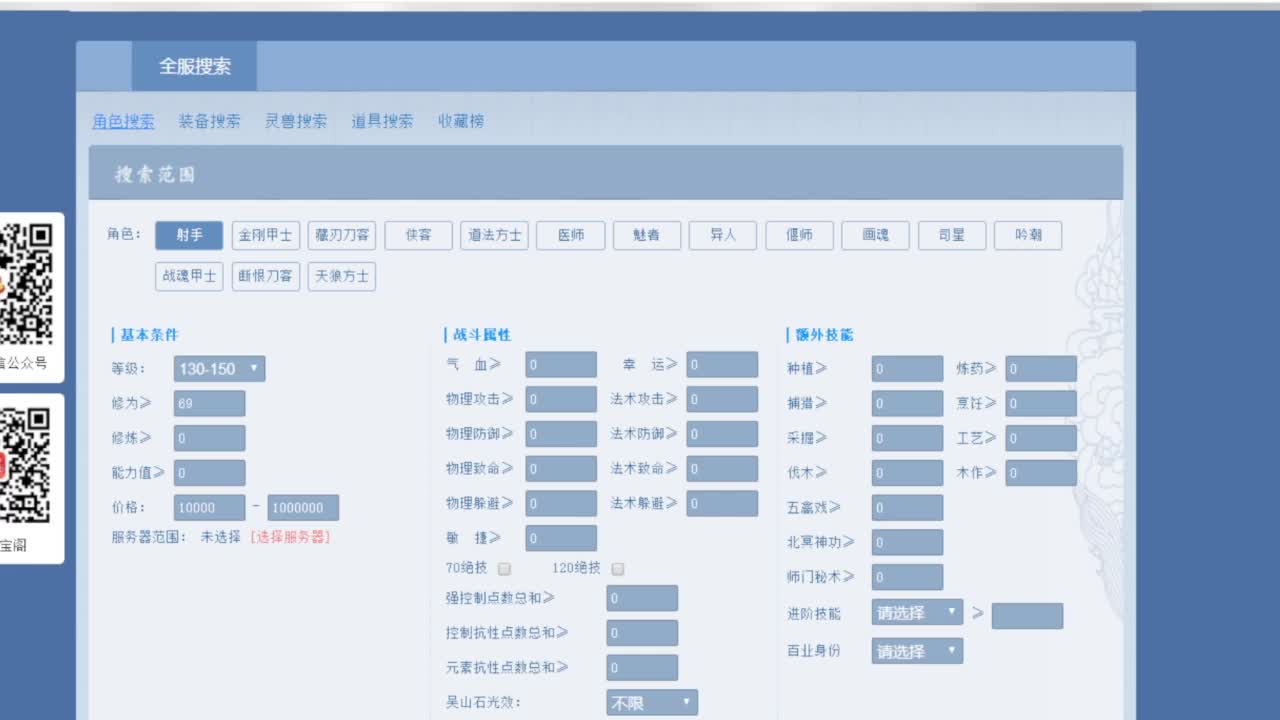Switch to the 道具搜索 tab
Screen dimensions: 1280x720
point(382,121)
